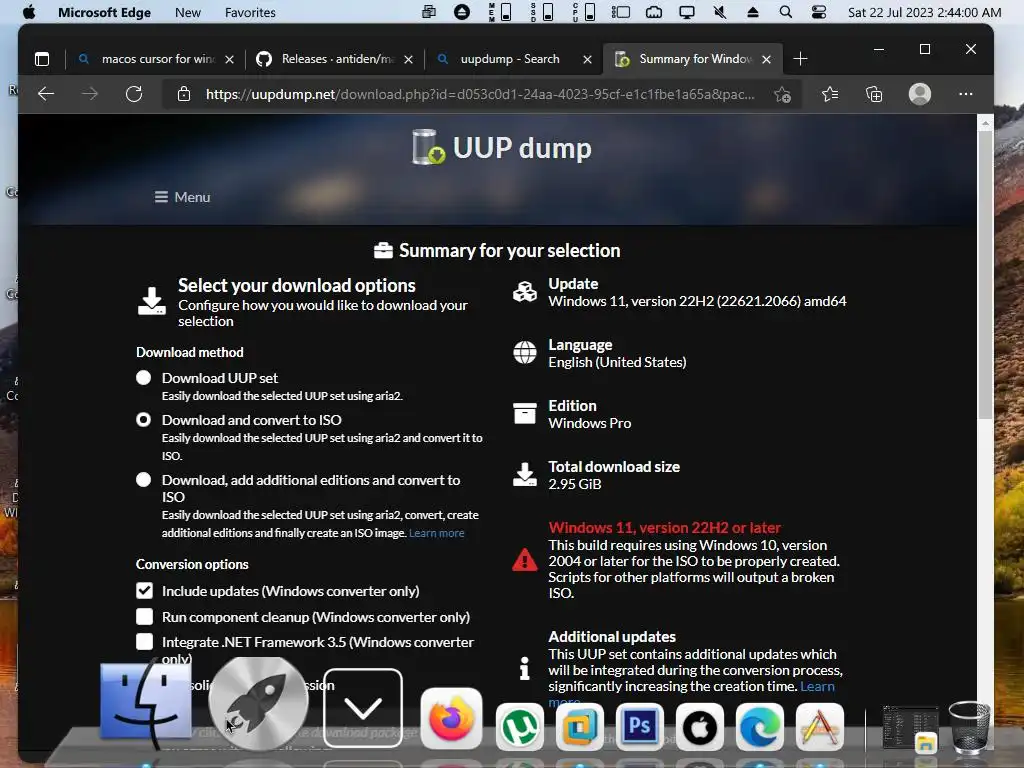Click the UUP dump logo title
The image size is (1024, 768).
(502, 148)
